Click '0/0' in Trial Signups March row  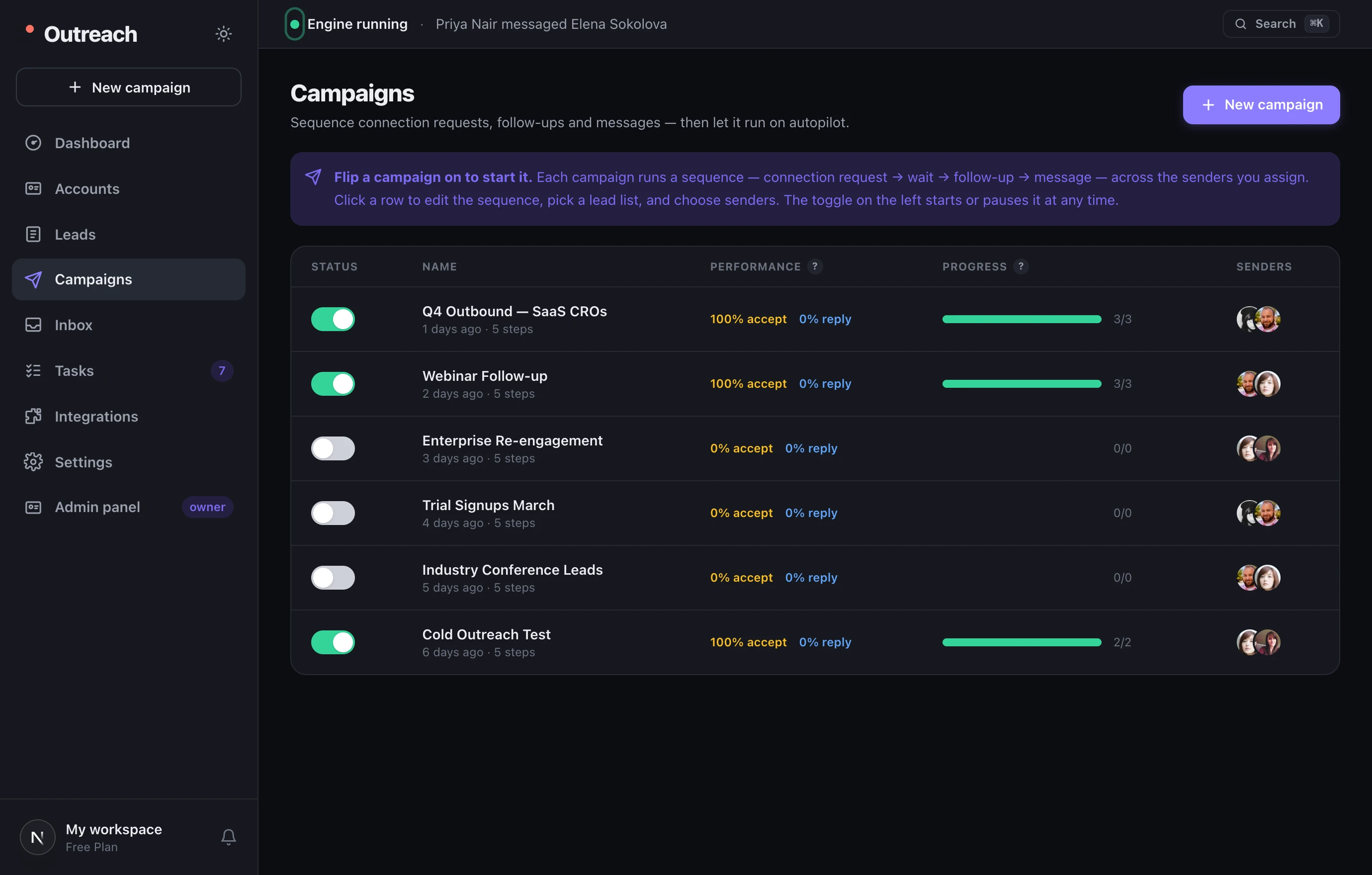(1122, 513)
